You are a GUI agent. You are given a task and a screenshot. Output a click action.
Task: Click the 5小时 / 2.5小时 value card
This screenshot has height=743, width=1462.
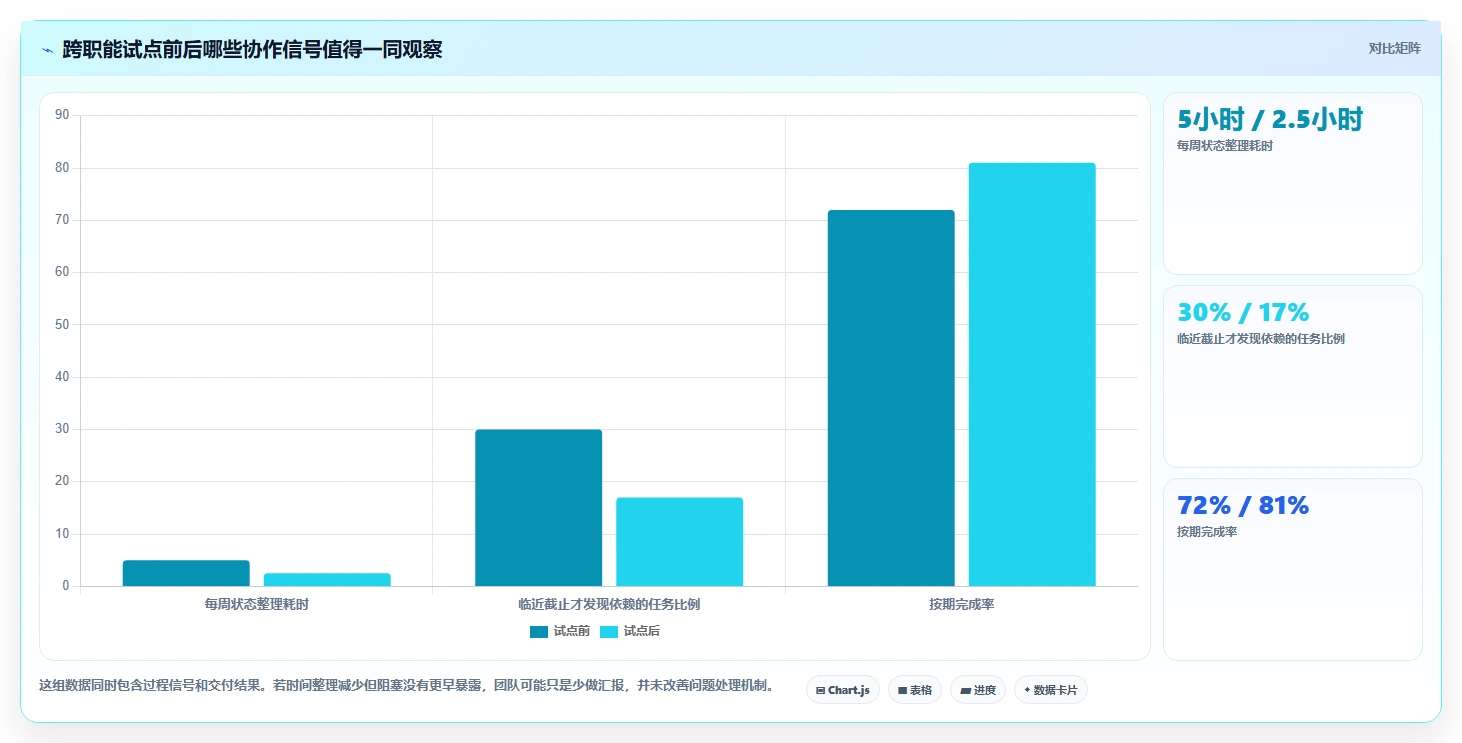(x=1293, y=184)
